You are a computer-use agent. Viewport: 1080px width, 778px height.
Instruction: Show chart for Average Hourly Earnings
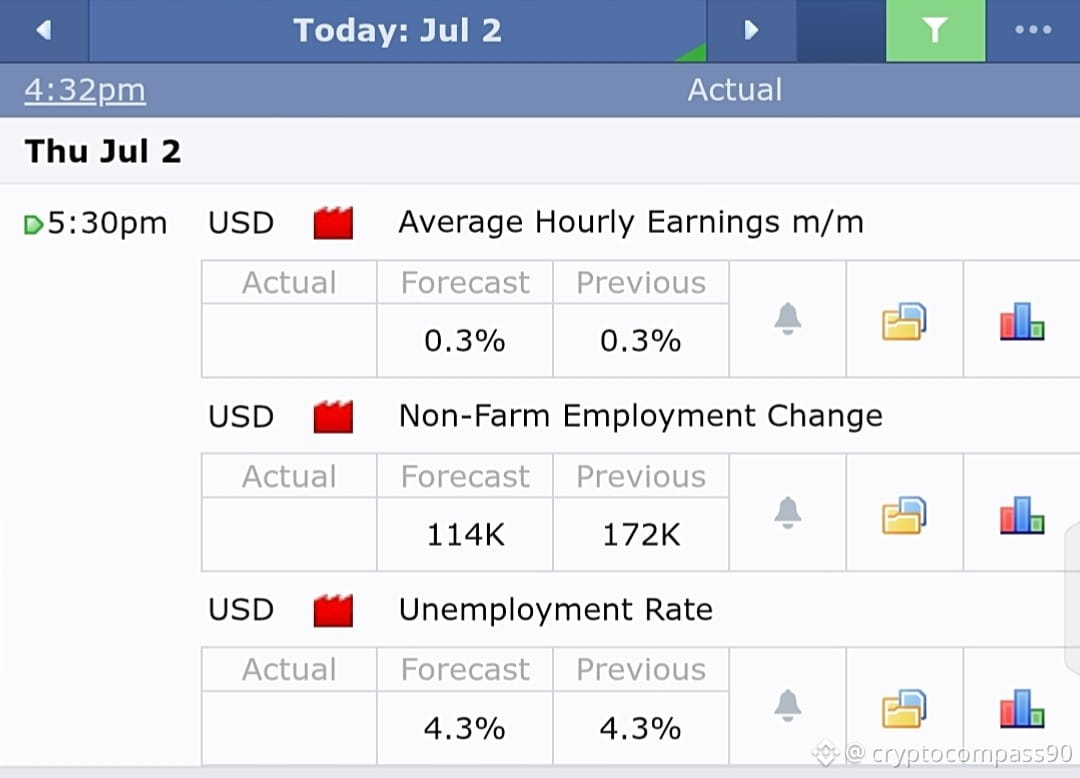[1021, 321]
